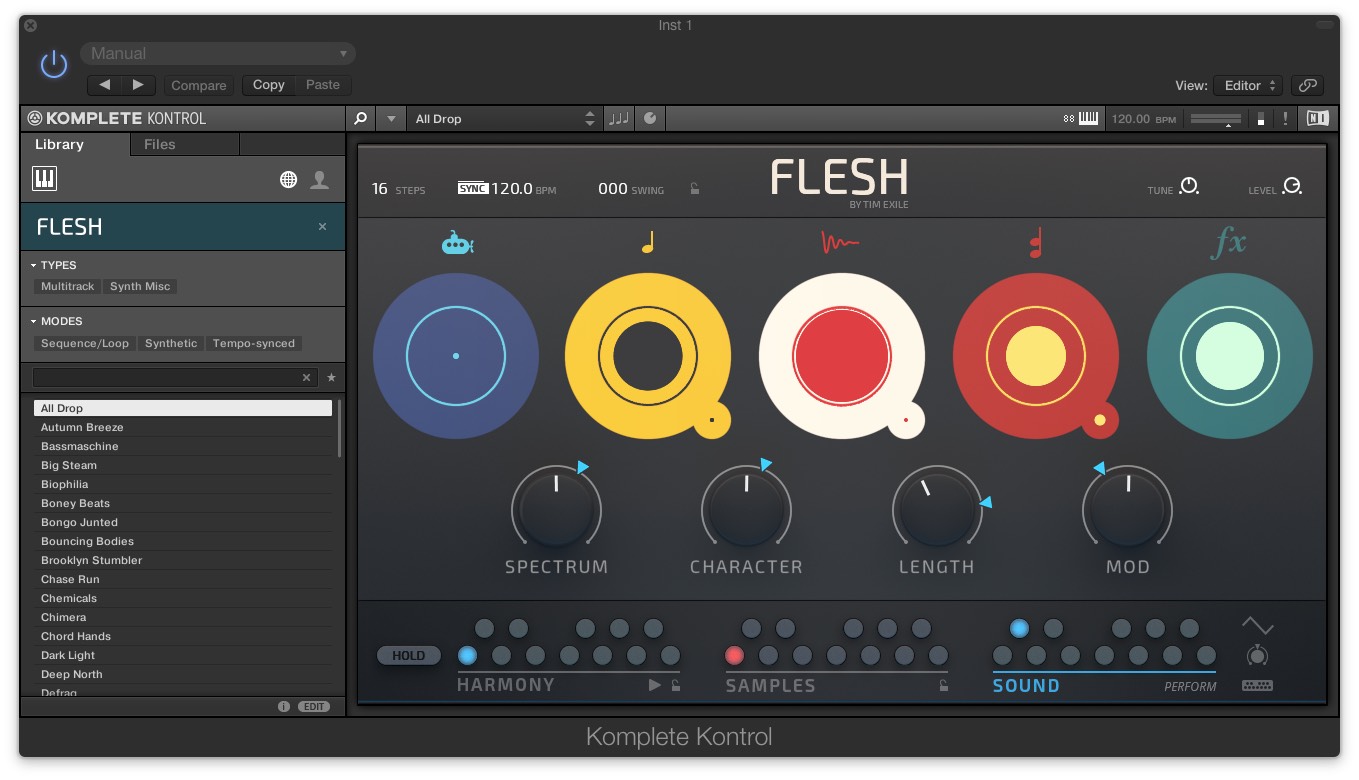Click the search magnifier icon
Image resolution: width=1359 pixels, height=780 pixels.
(x=360, y=118)
